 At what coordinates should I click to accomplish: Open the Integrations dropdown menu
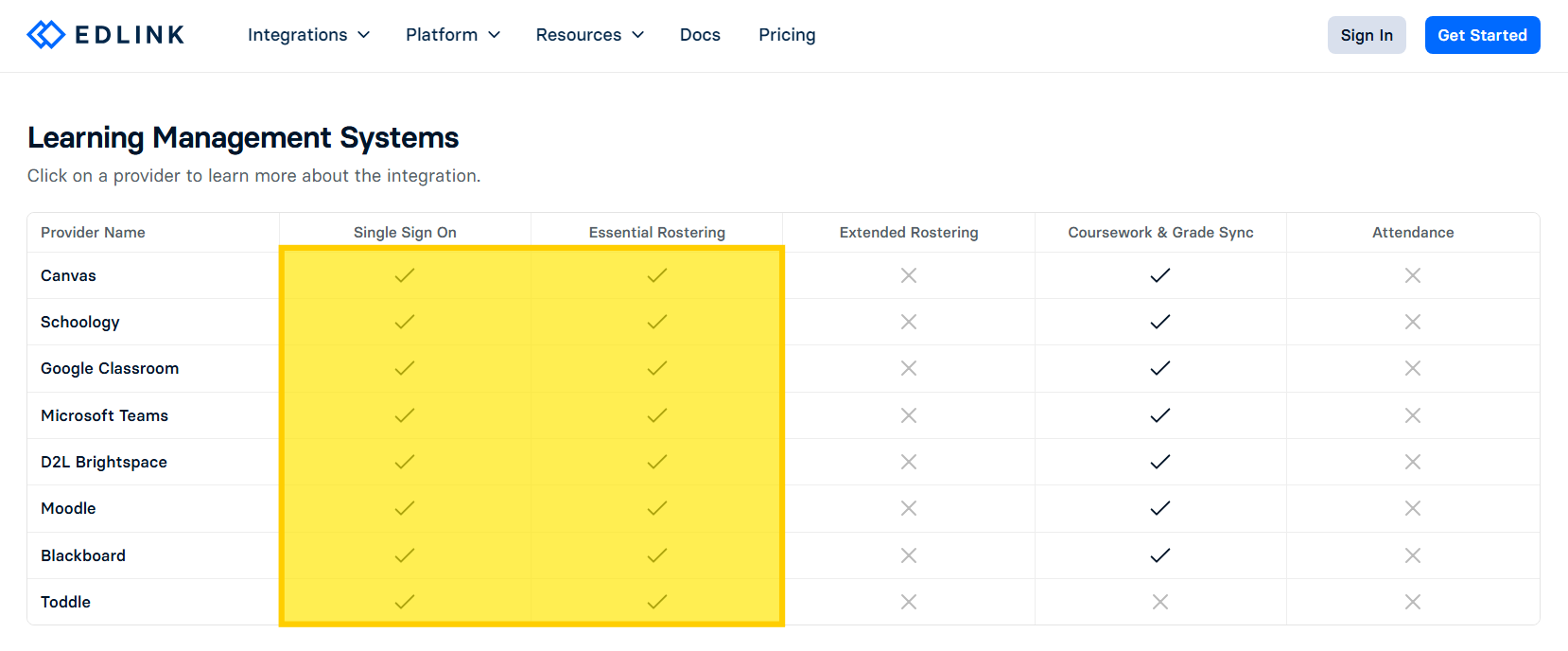[308, 35]
